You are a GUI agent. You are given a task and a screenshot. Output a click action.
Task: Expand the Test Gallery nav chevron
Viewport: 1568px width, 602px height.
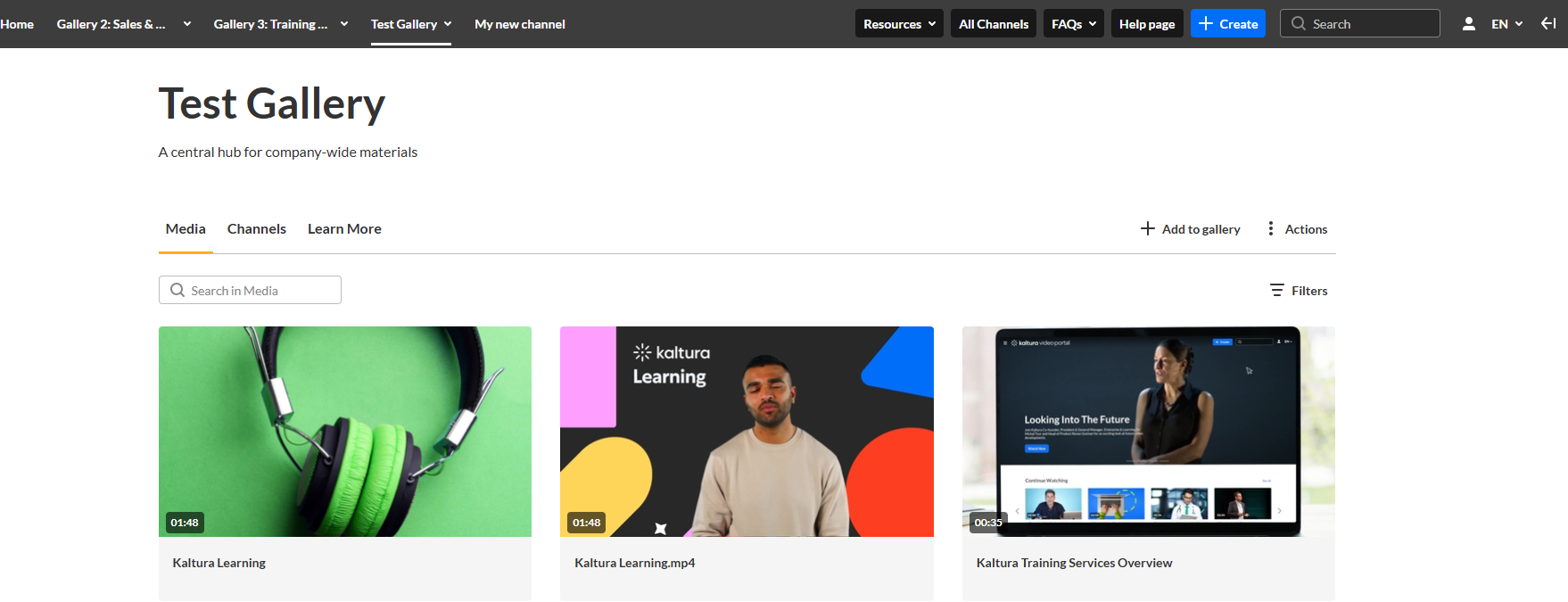(x=448, y=24)
